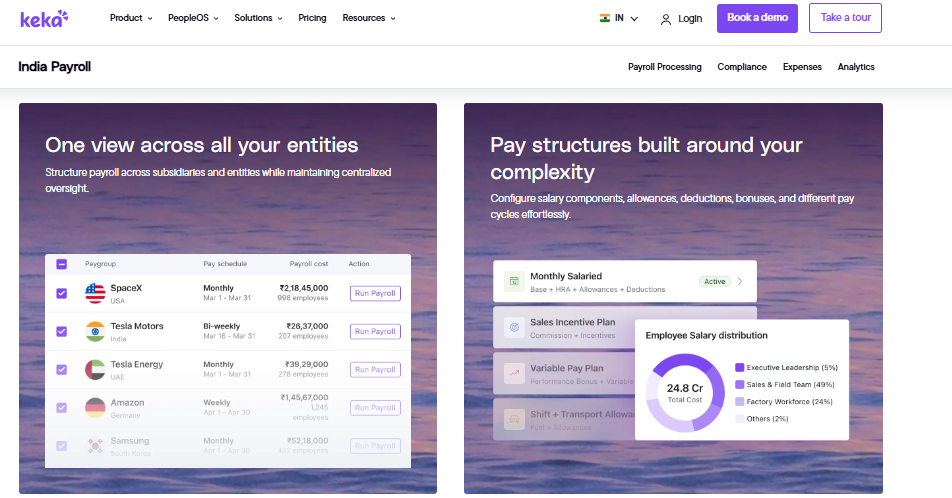
Task: Click the Payroll cost column header
Action: pos(308,264)
